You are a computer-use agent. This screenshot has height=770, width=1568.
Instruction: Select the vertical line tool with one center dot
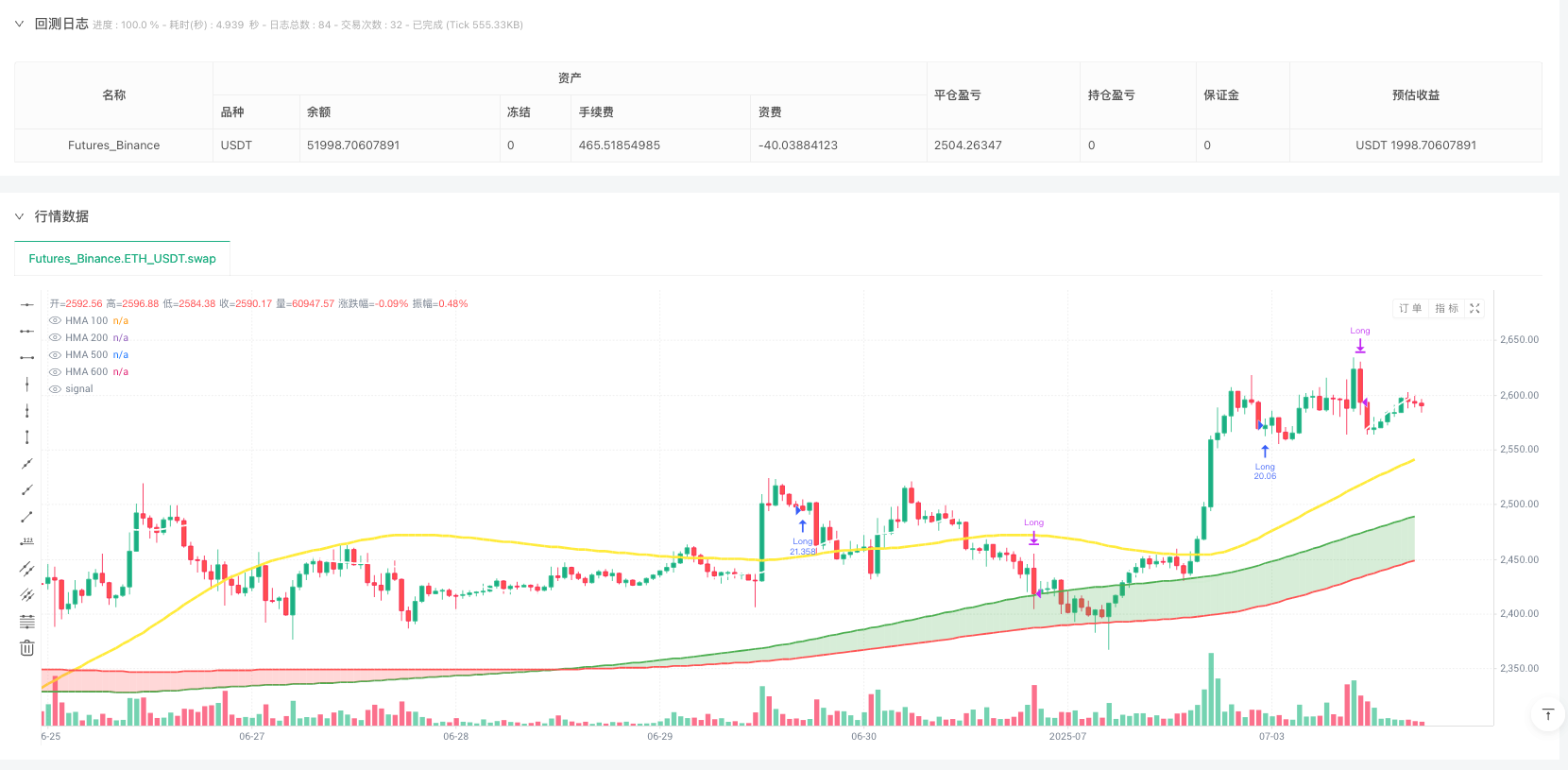coord(27,384)
